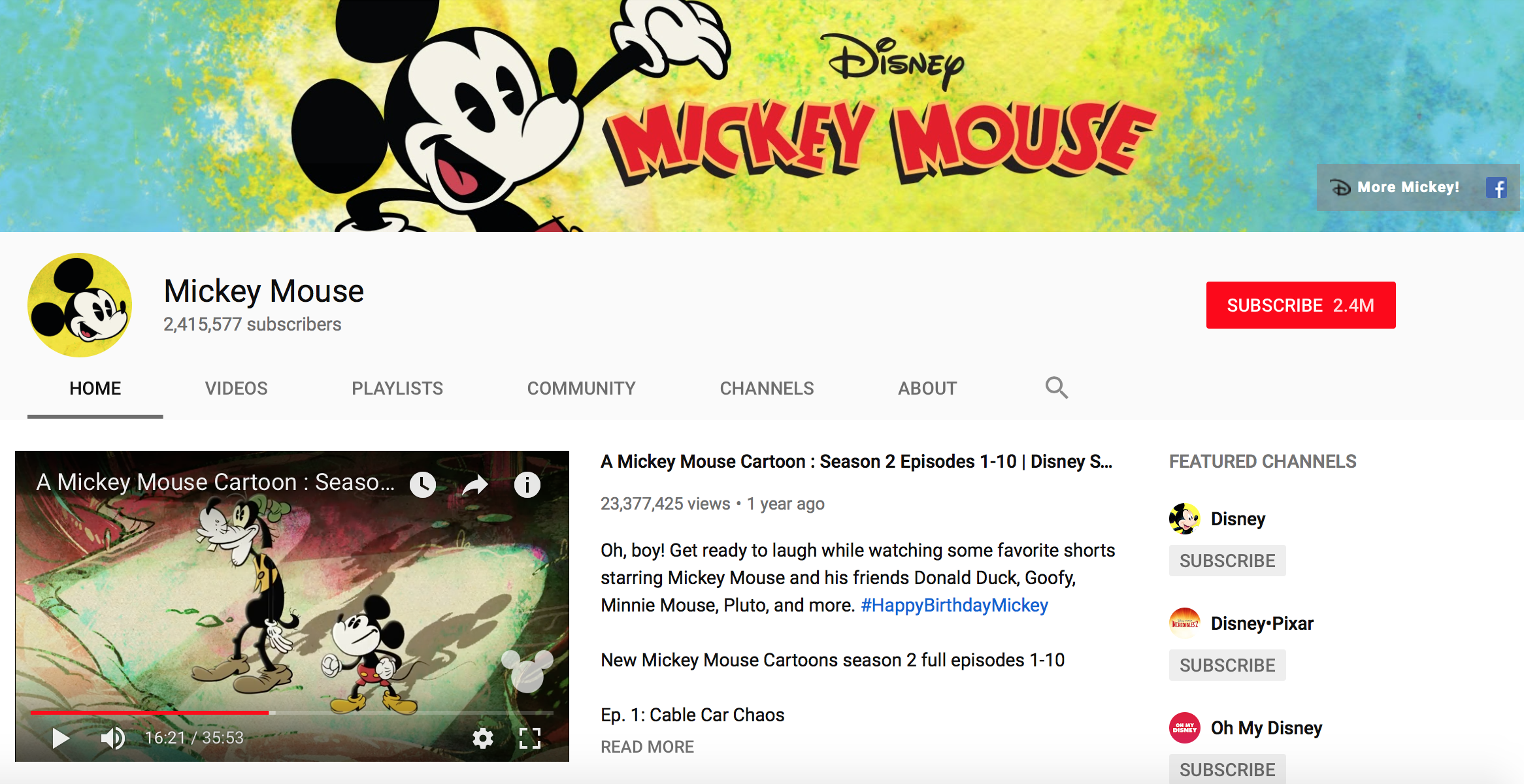
Task: Open the ABOUT tab
Action: (927, 389)
